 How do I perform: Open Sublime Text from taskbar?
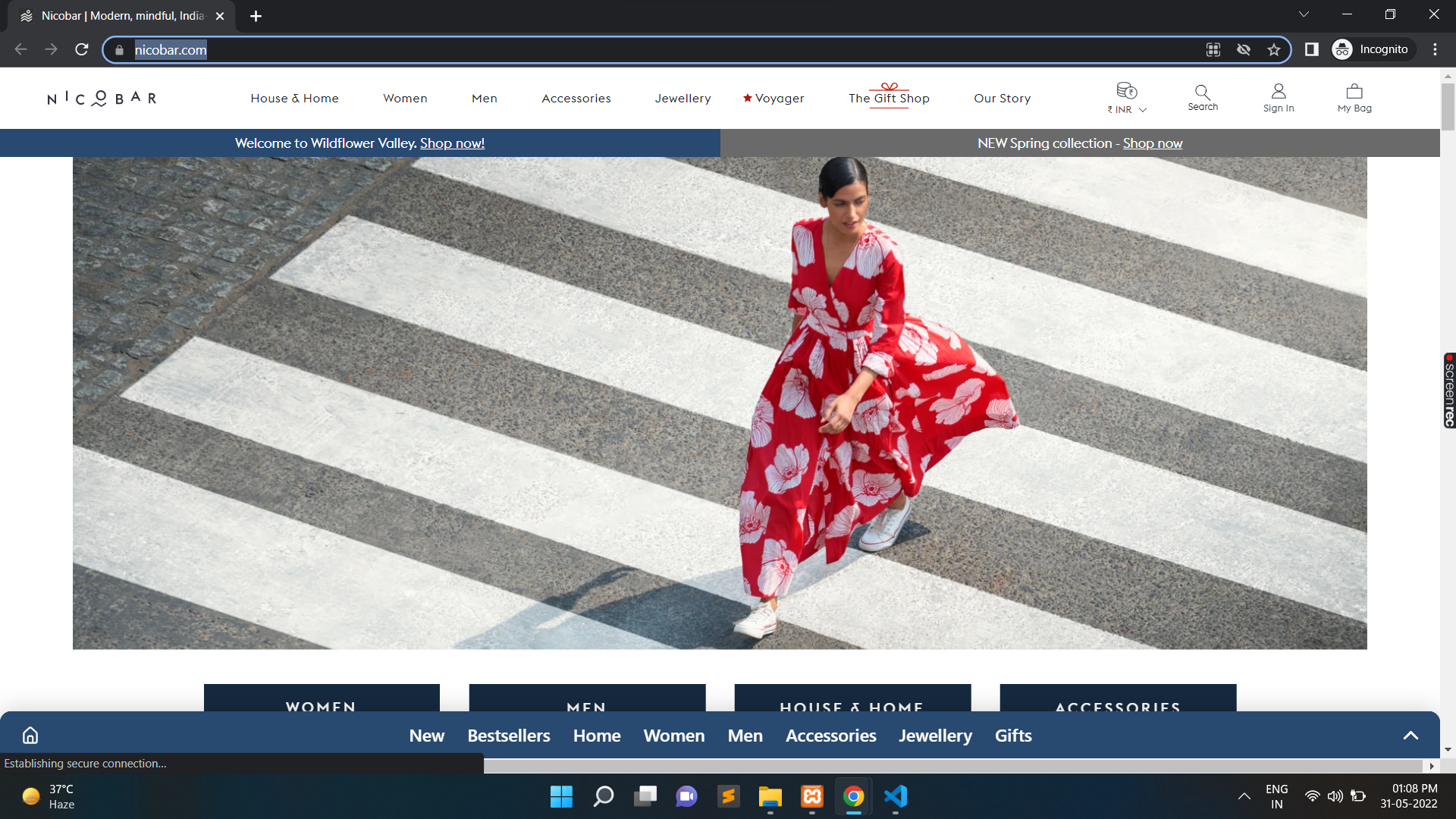(729, 796)
